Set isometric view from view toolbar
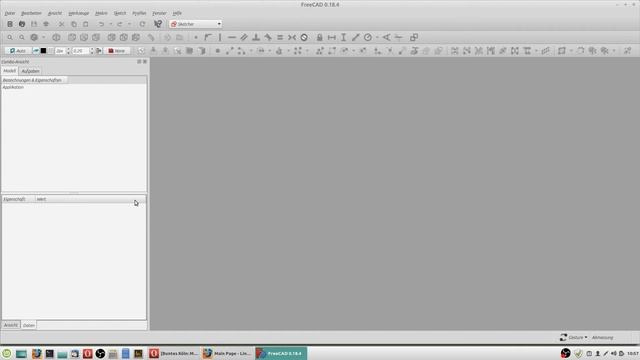This screenshot has height=360, width=640. [56, 38]
